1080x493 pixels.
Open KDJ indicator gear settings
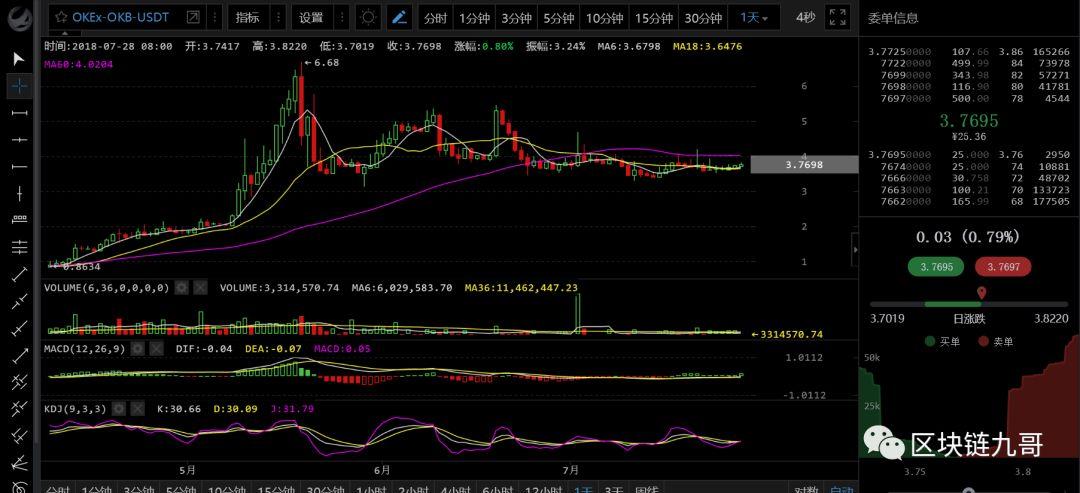[118, 409]
